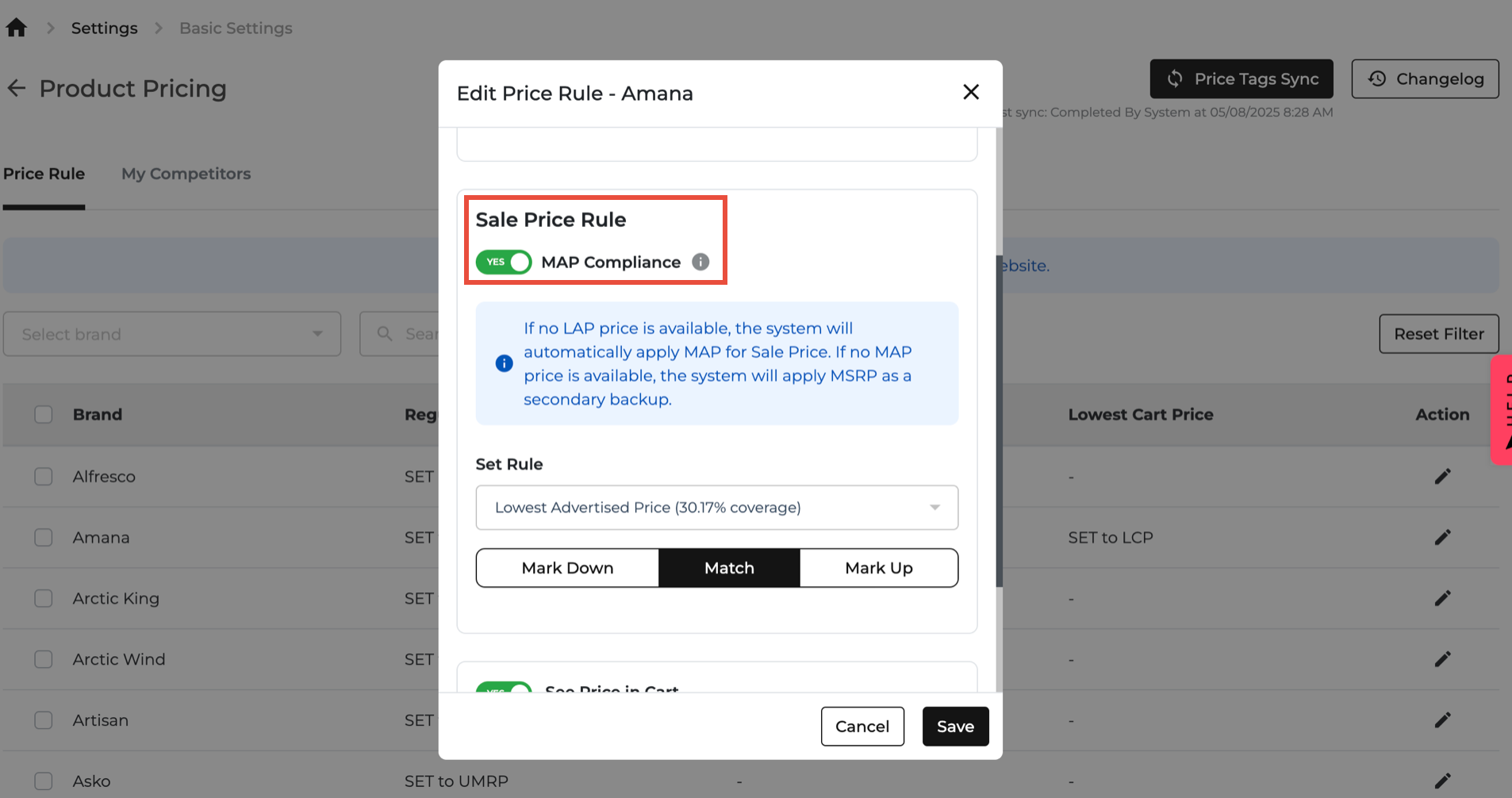Click the edit pencil for Amana row
This screenshot has height=798, width=1512.
tap(1442, 538)
